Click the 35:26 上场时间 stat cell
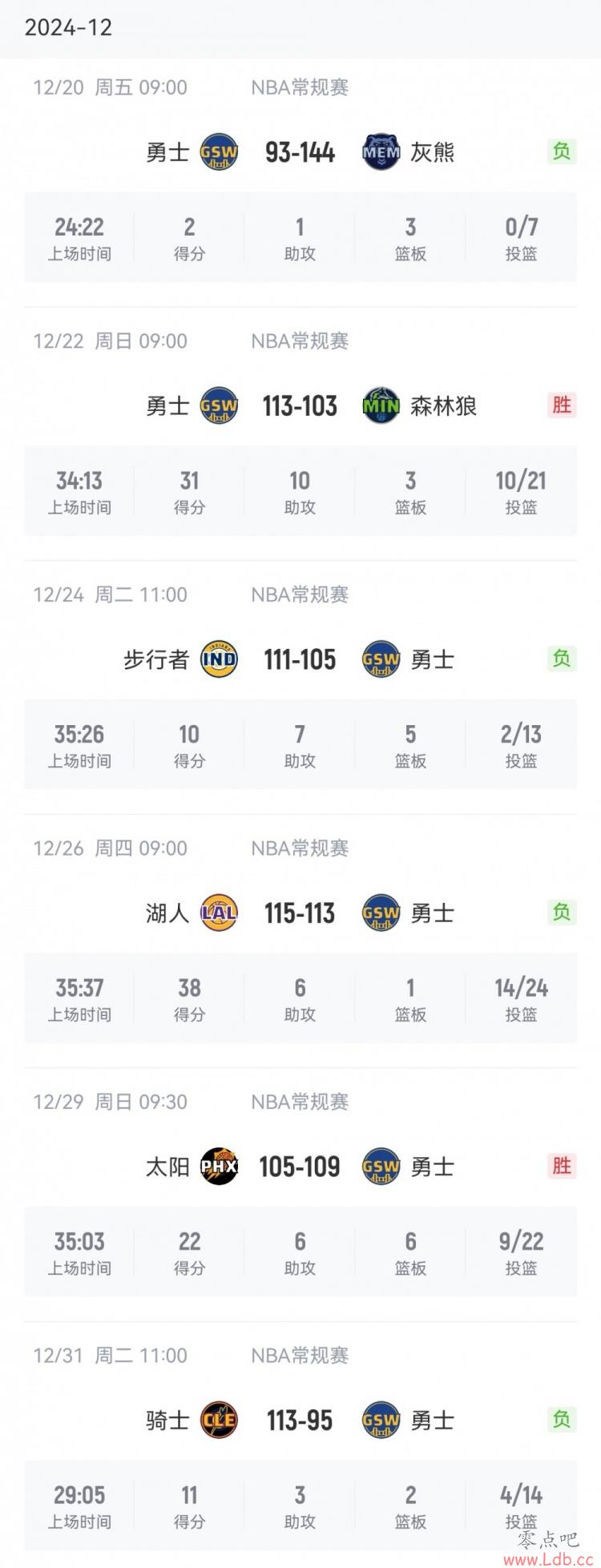601x1568 pixels. point(79,745)
